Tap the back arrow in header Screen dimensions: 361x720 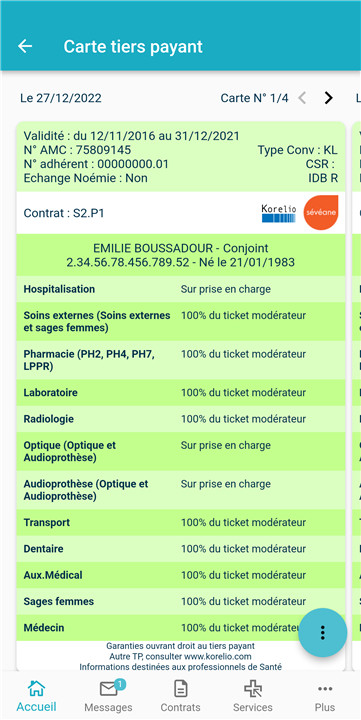point(25,46)
